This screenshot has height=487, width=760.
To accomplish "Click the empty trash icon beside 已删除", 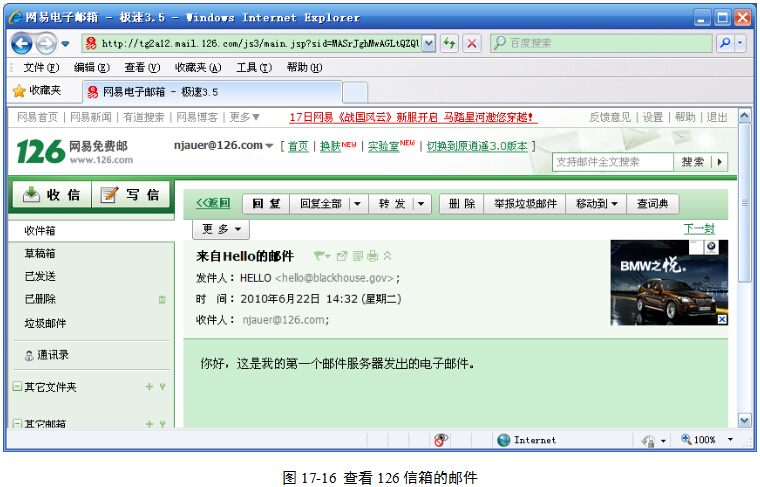I will (x=162, y=299).
